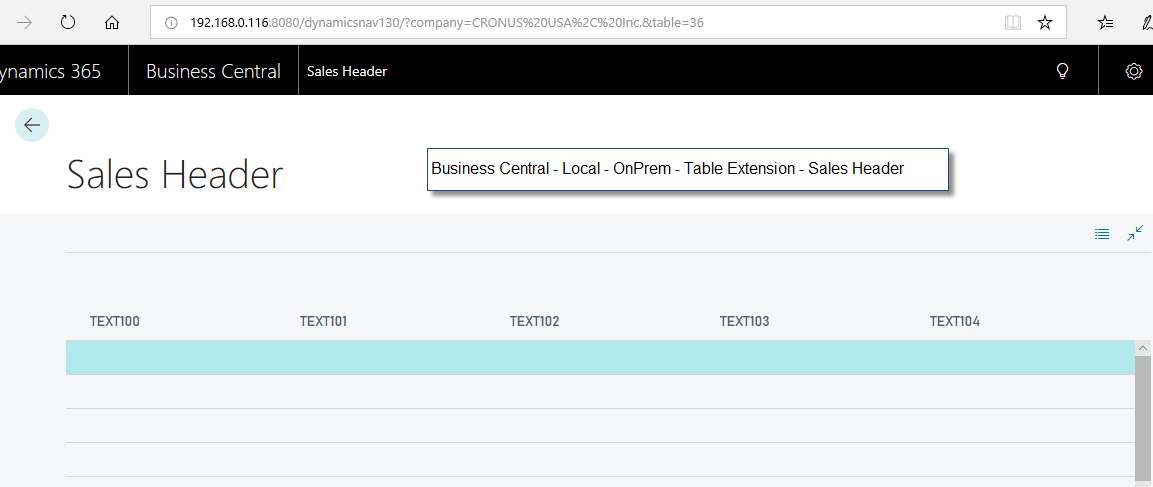Select the highlighted first table row
This screenshot has height=487, width=1153.
click(600, 358)
